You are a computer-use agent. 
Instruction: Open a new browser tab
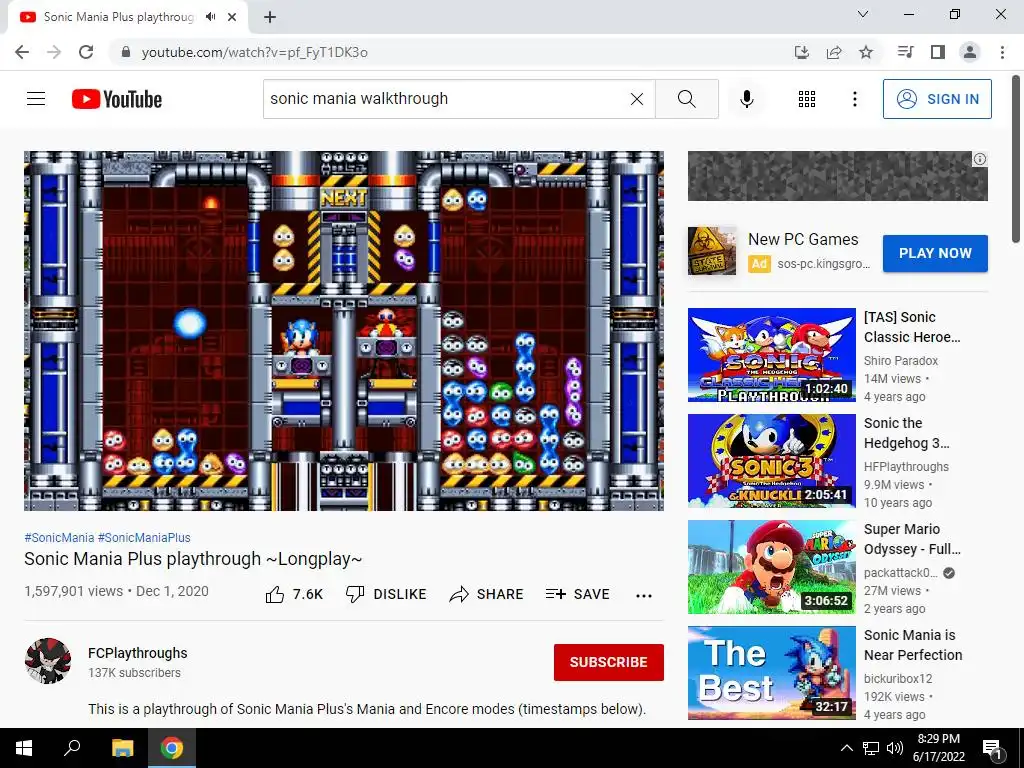270,17
